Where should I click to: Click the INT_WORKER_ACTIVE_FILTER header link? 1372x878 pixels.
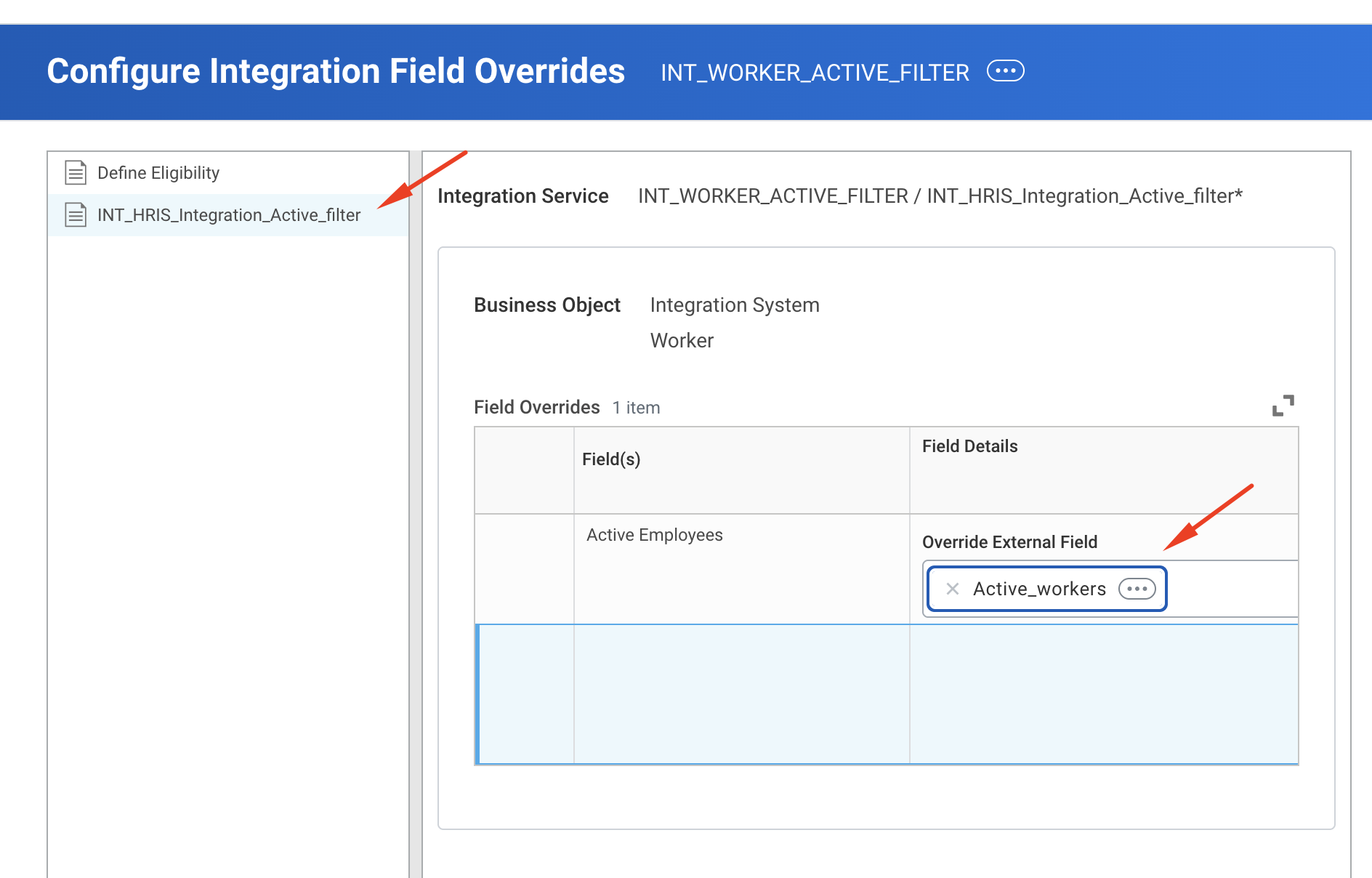(814, 73)
